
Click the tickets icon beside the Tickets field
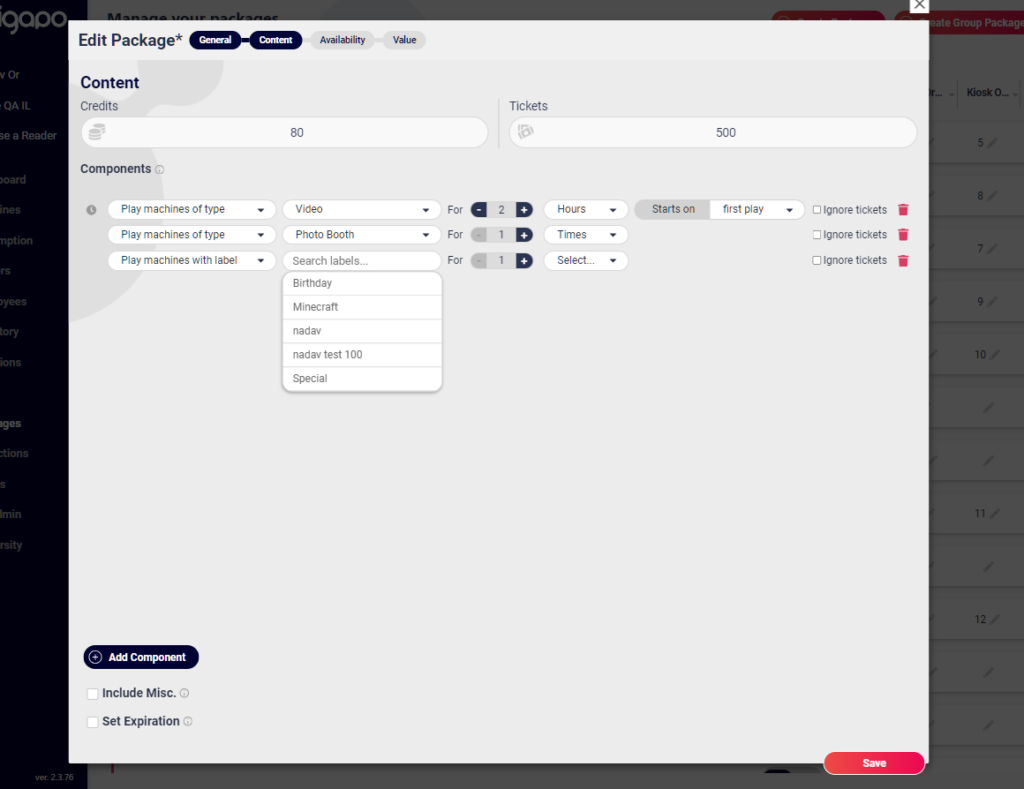tap(527, 131)
